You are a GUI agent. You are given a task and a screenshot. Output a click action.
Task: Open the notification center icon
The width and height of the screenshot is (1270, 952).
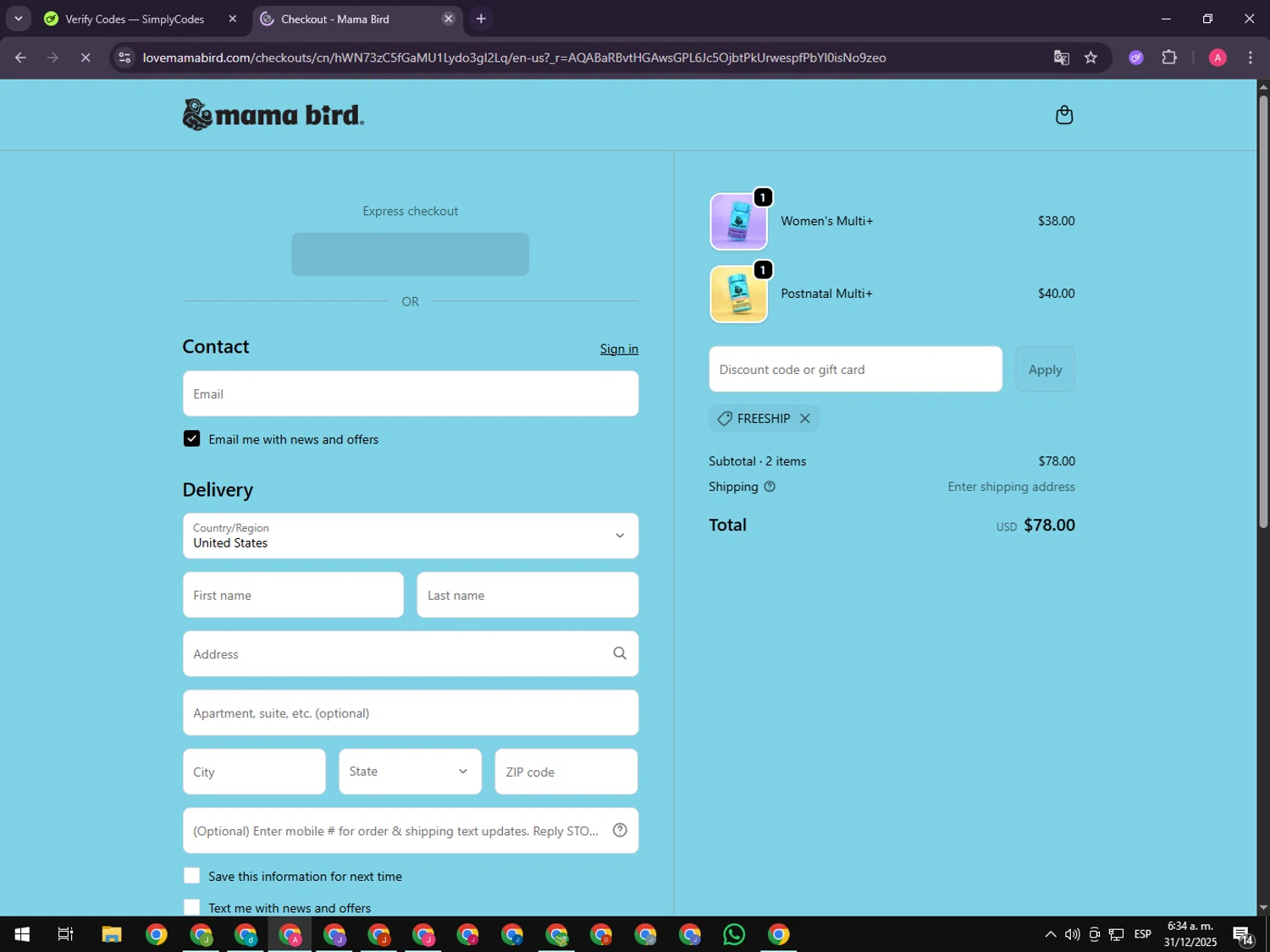click(x=1243, y=934)
